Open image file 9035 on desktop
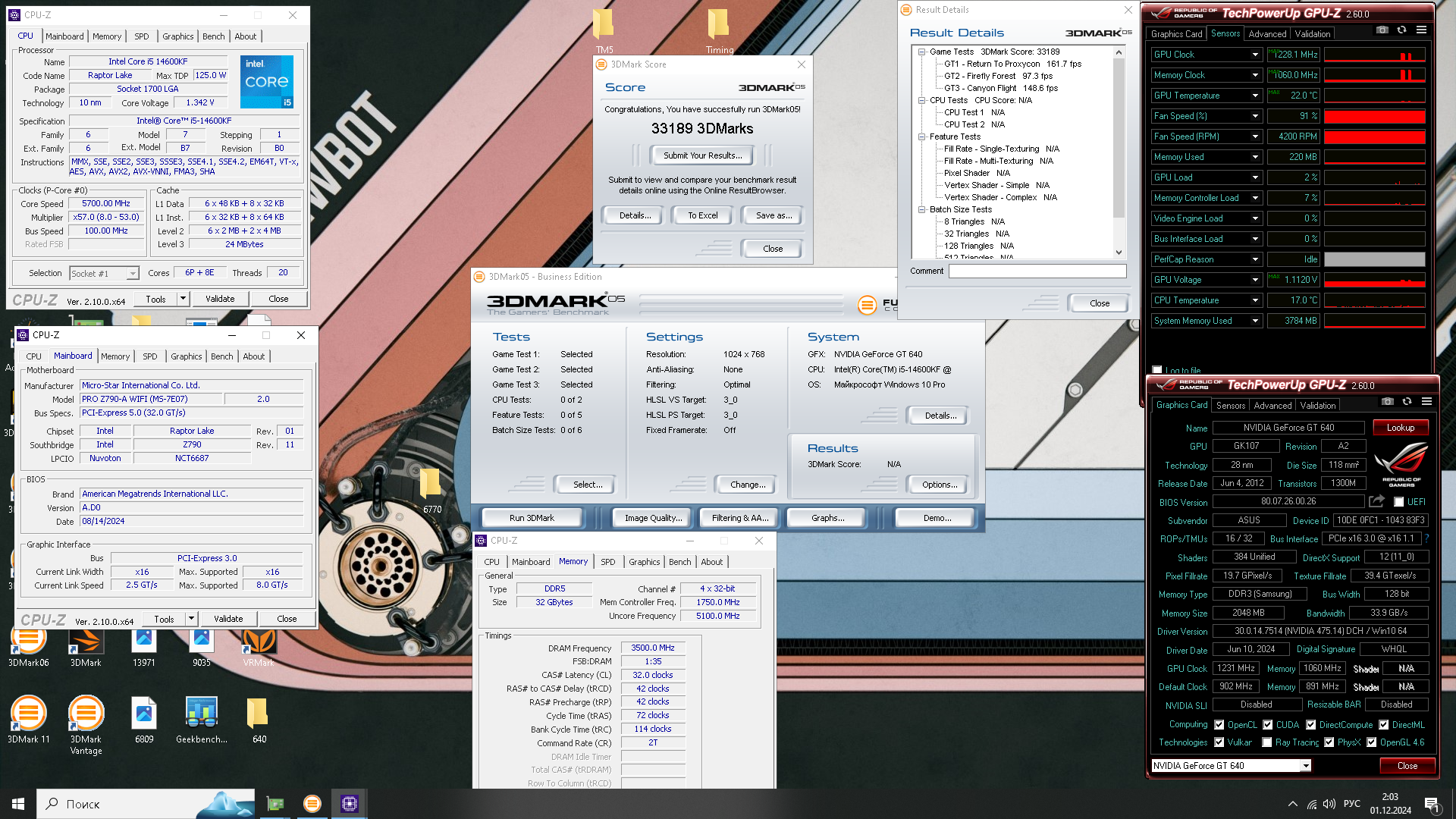This screenshot has height=819, width=1456. pos(202,646)
